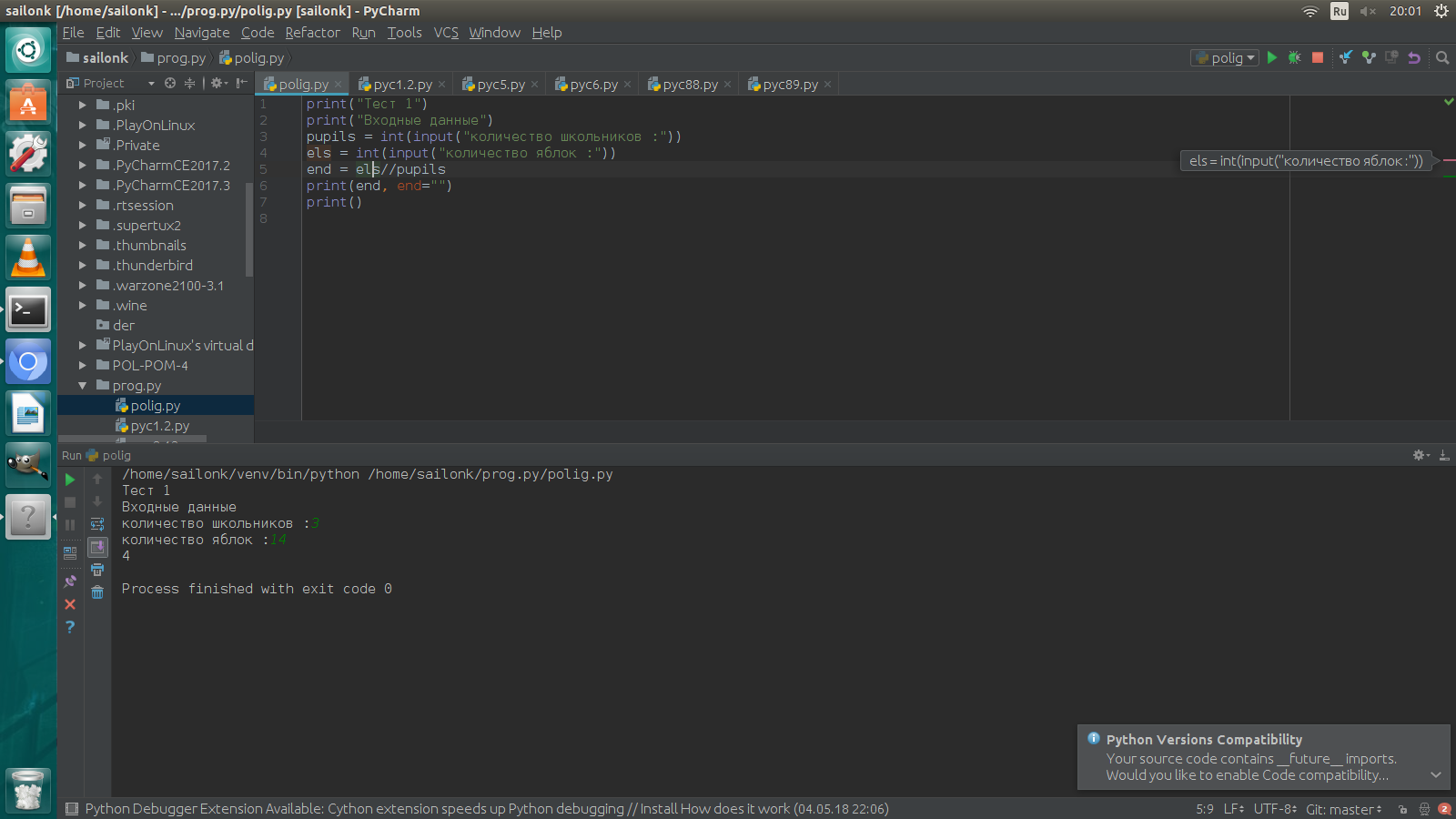This screenshot has width=1456, height=819.
Task: Pin the Run tab
Action: click(x=70, y=581)
